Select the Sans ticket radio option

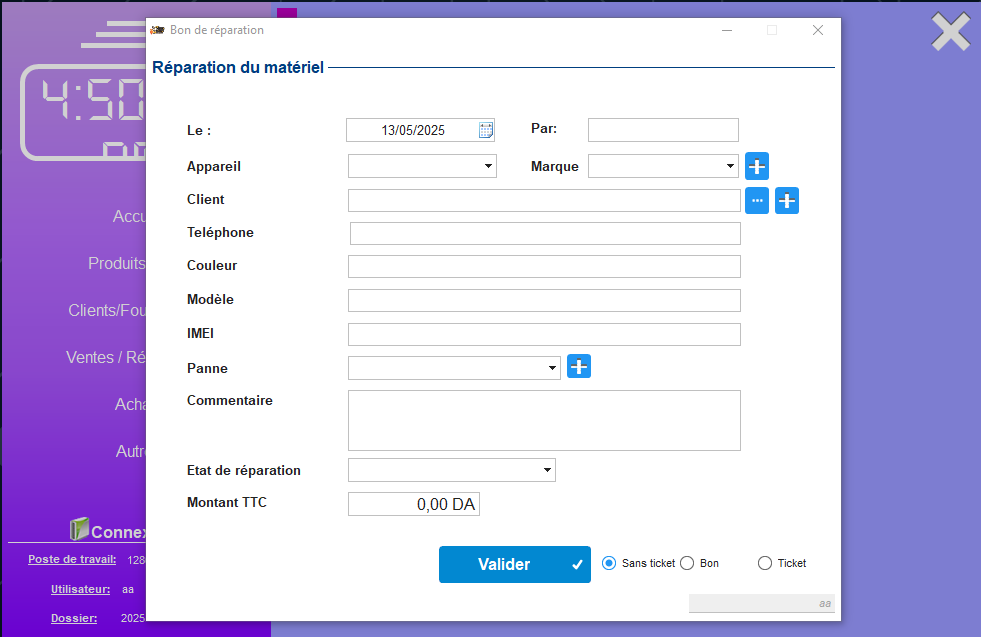point(609,564)
